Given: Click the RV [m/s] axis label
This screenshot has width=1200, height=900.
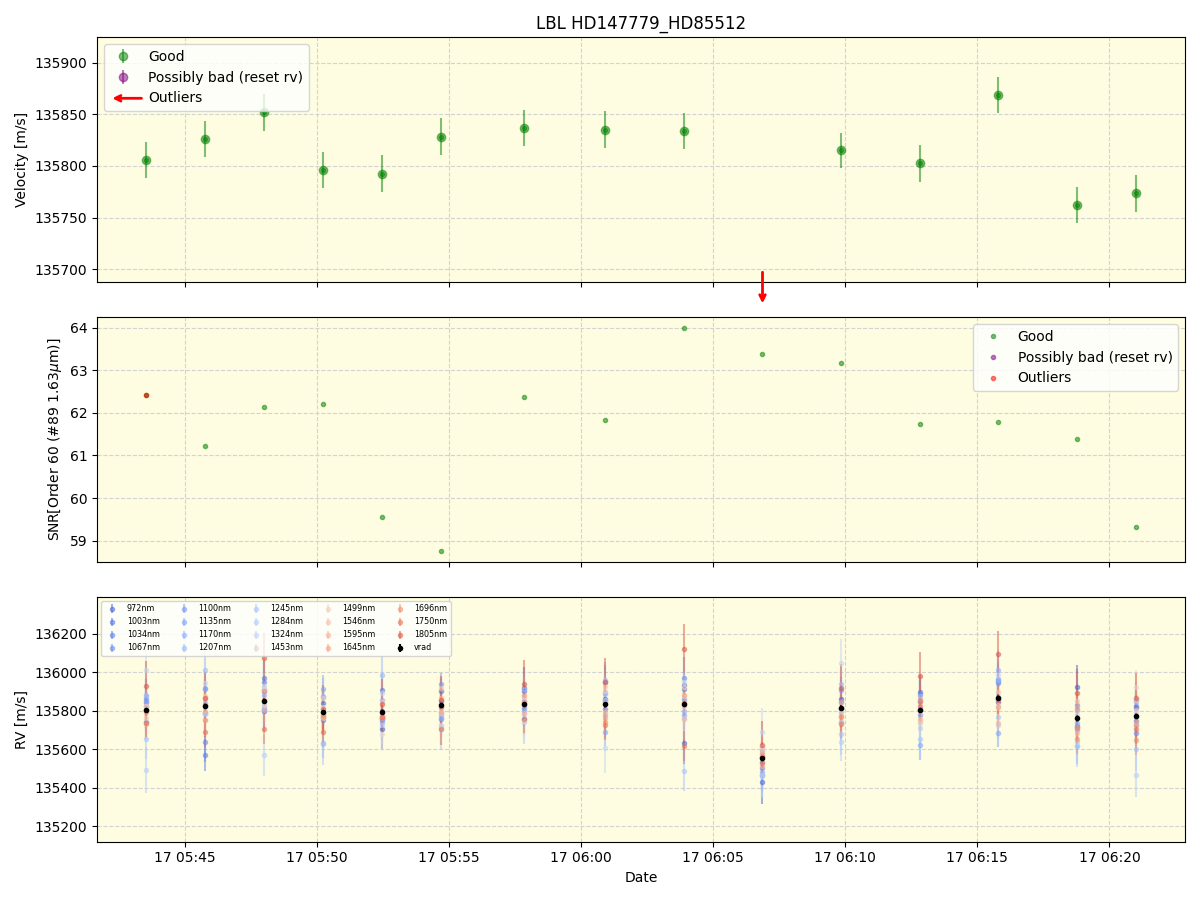Looking at the screenshot, I should point(21,719).
